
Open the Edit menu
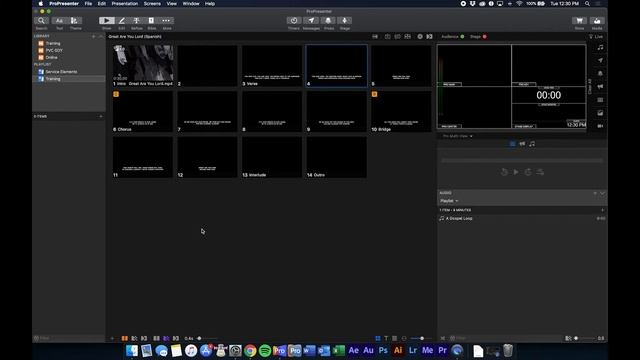[x=102, y=4]
